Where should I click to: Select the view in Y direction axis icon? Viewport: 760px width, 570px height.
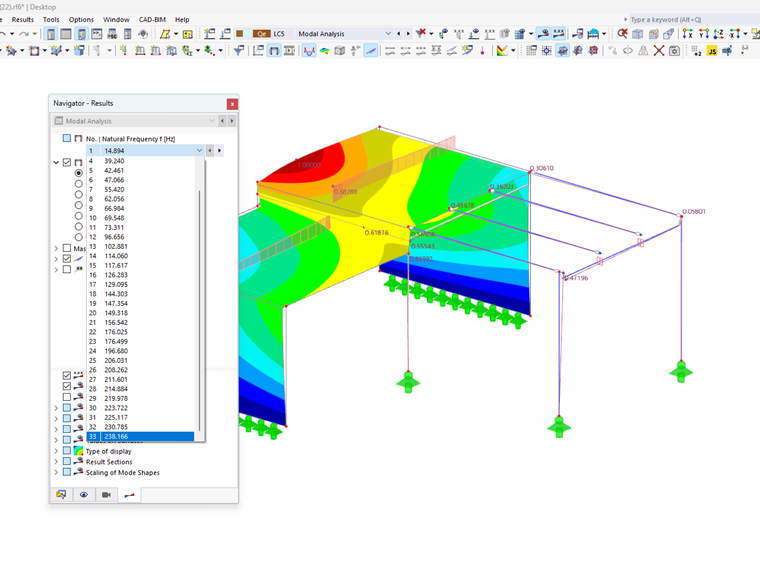[703, 33]
